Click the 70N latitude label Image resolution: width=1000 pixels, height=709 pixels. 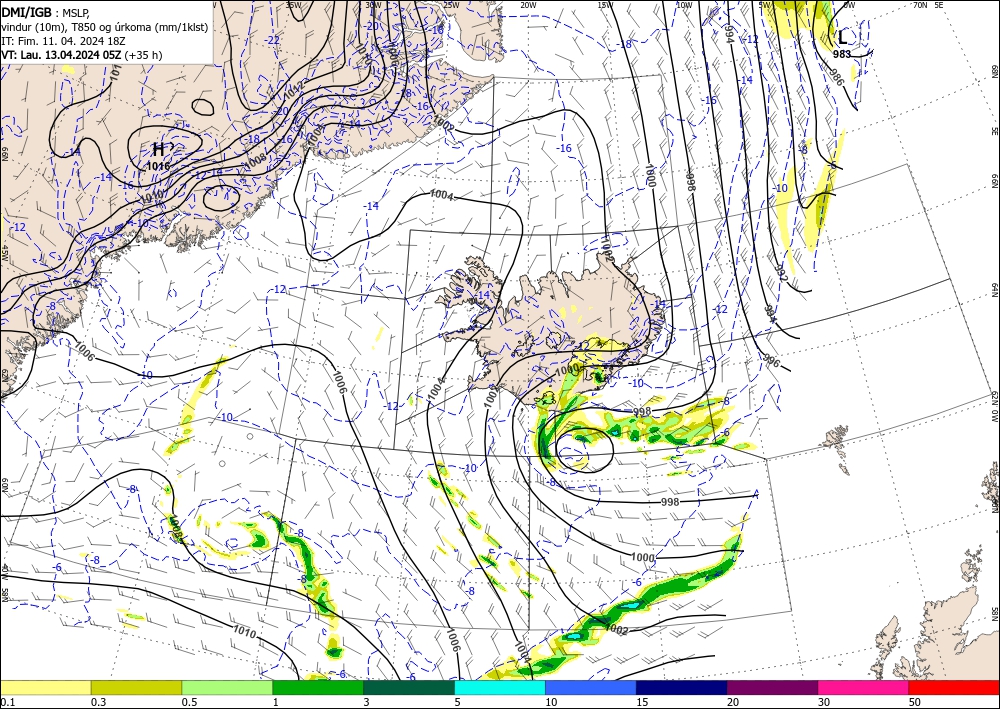coord(920,4)
